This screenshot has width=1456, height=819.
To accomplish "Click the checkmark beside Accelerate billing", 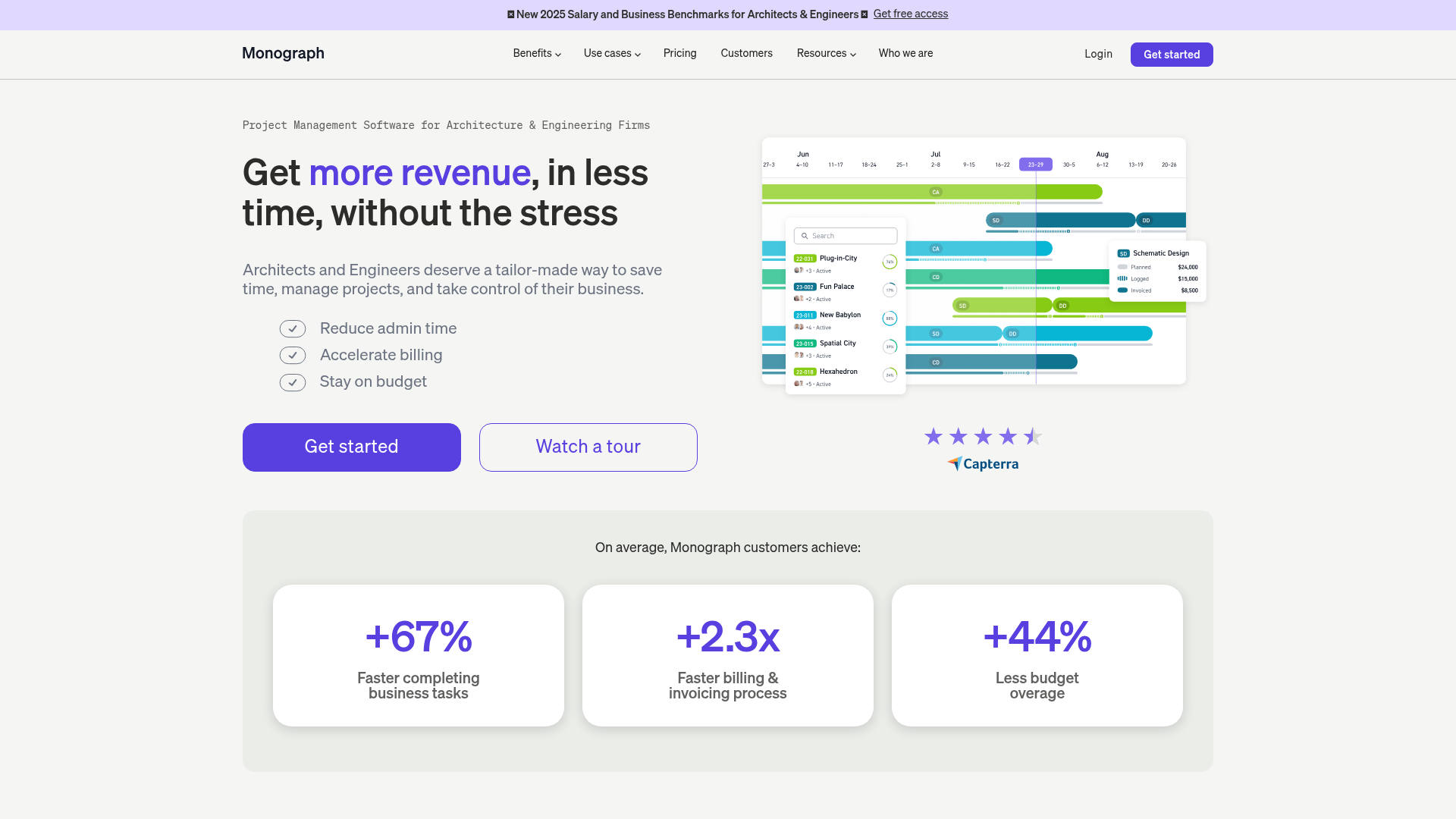I will click(293, 355).
